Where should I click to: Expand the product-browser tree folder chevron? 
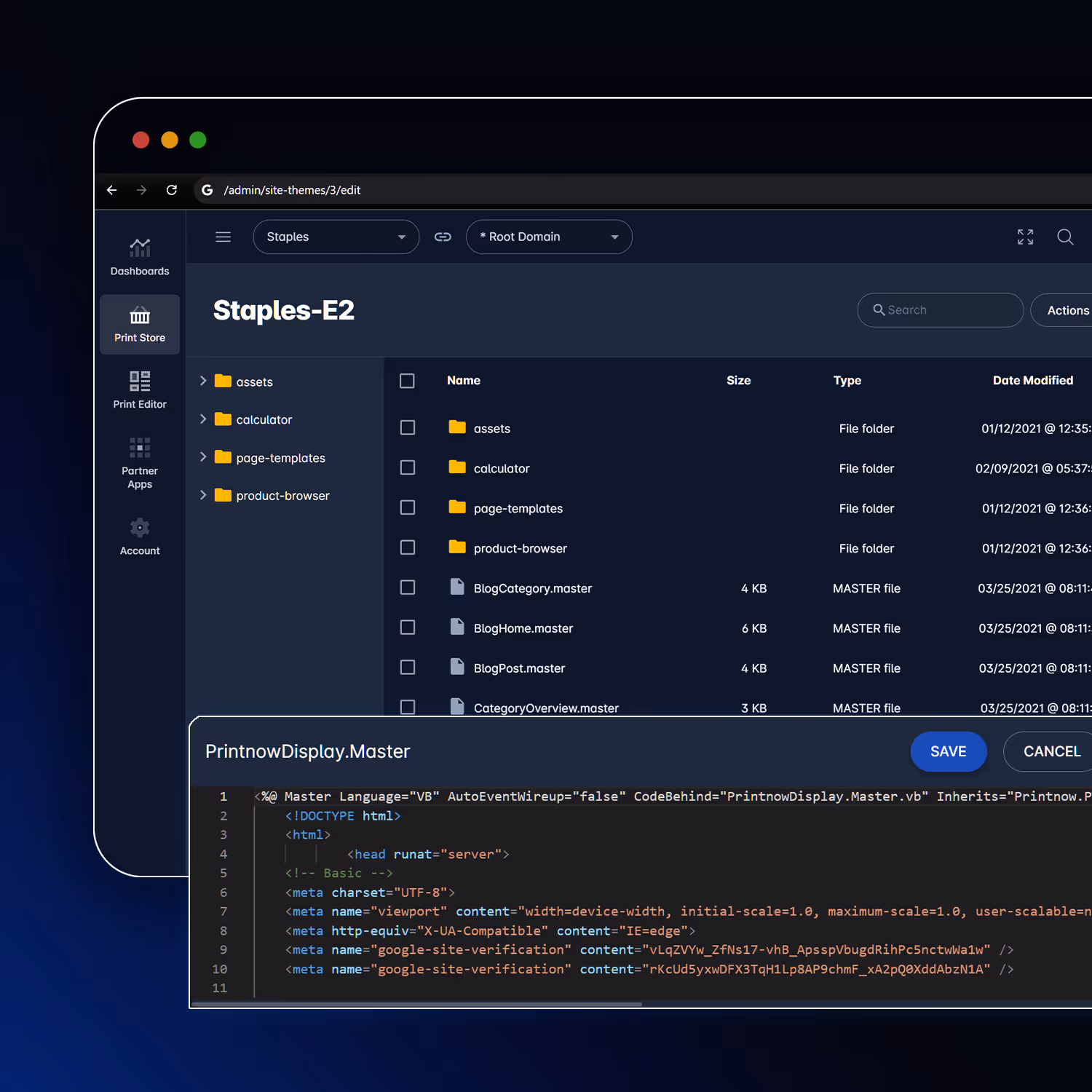pos(203,496)
